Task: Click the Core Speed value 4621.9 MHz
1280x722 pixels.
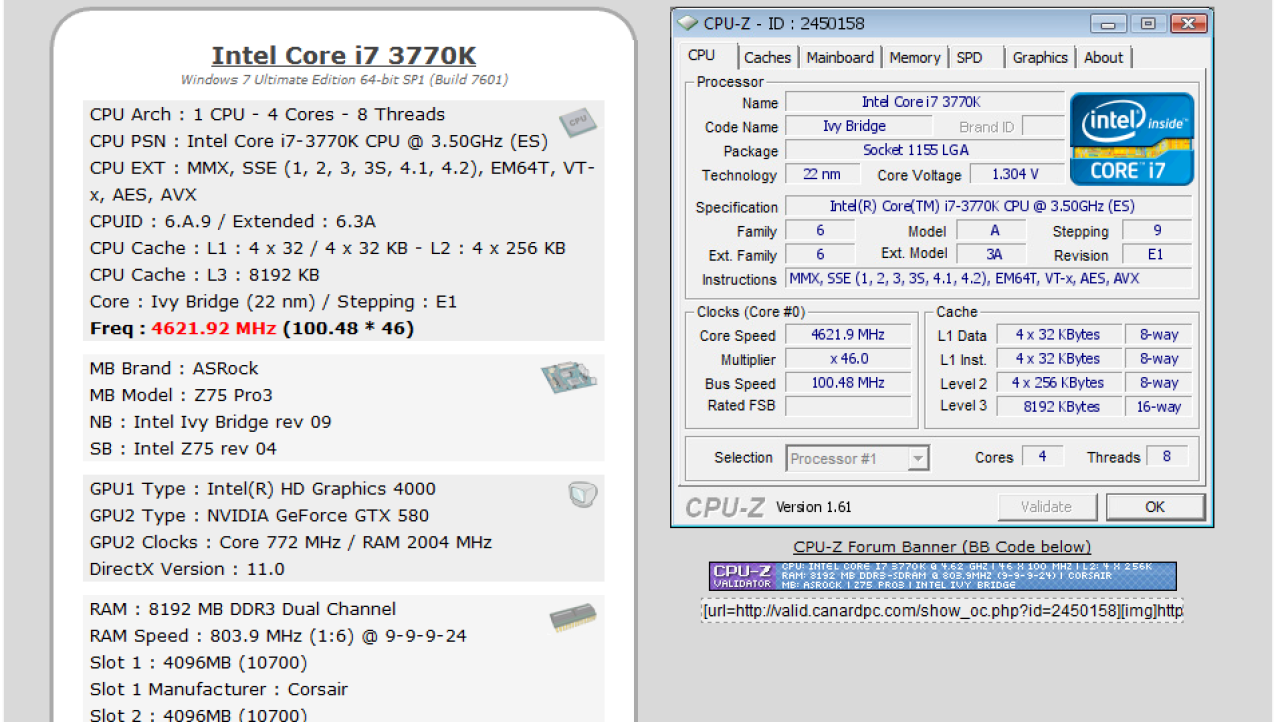Action: coord(848,335)
